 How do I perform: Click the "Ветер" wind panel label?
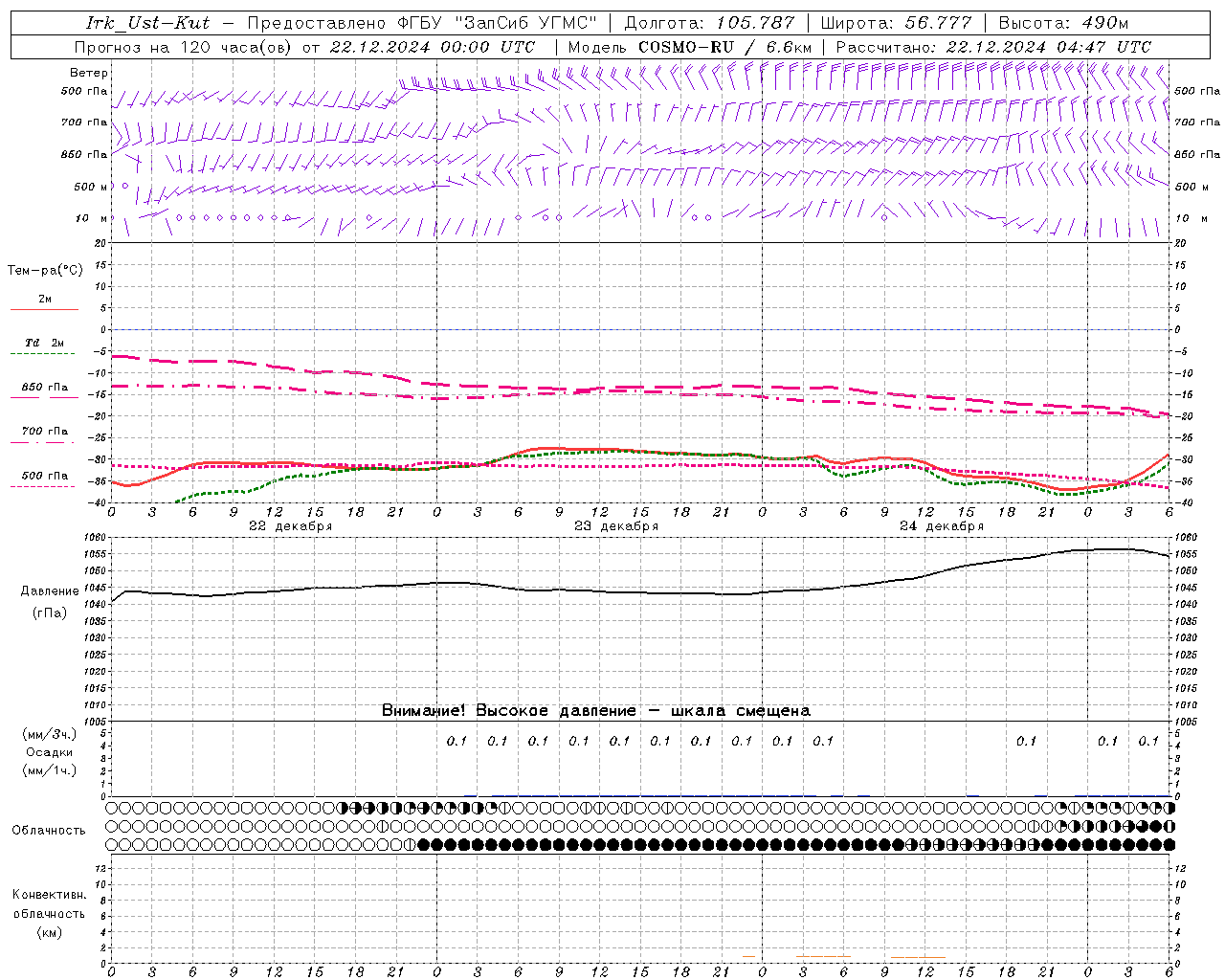pos(89,73)
